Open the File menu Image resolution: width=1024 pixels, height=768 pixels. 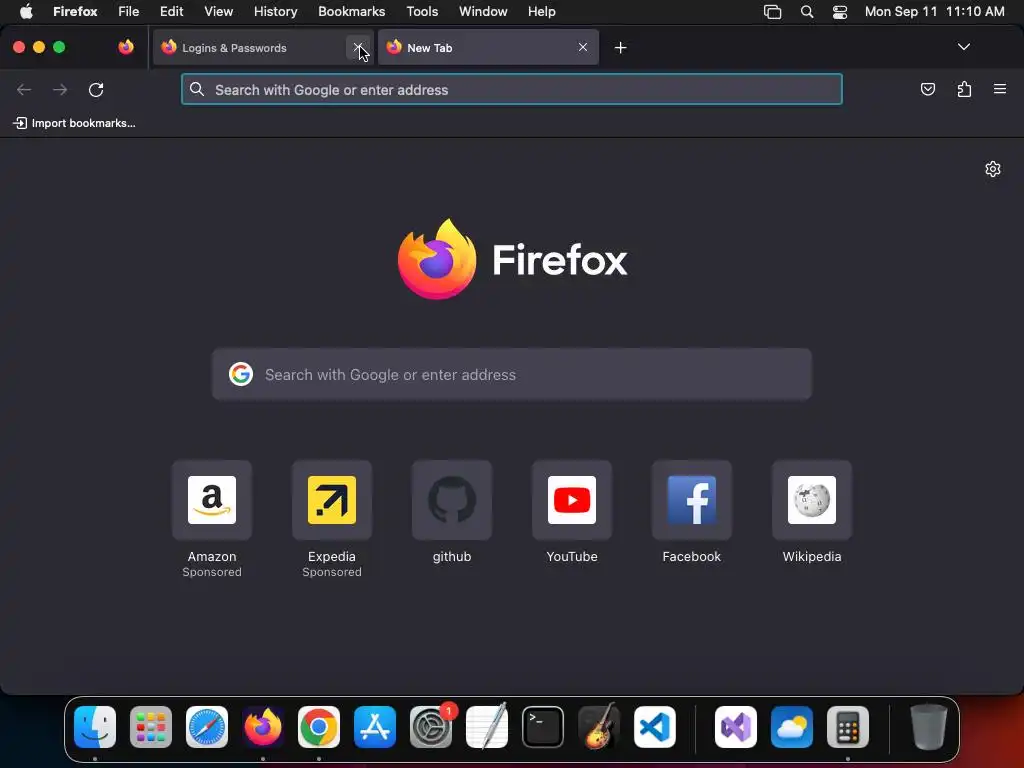pos(128,12)
